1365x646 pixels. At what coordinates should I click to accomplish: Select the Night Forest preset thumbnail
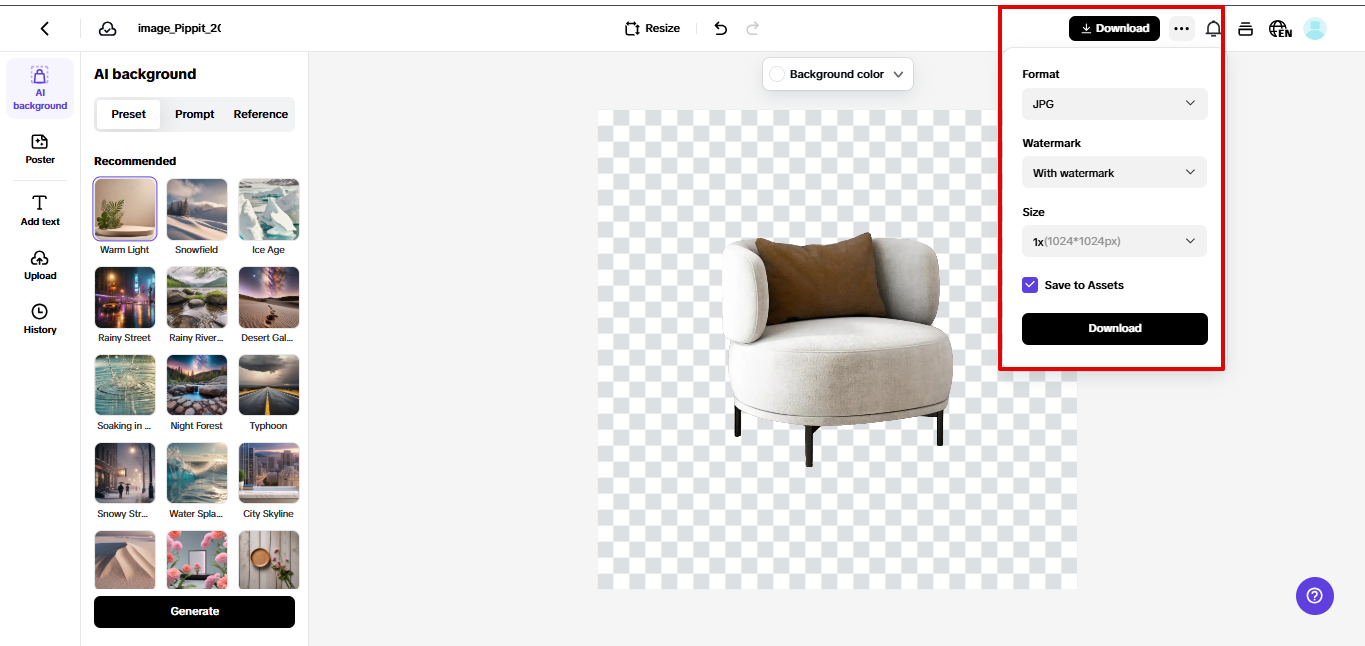[197, 385]
